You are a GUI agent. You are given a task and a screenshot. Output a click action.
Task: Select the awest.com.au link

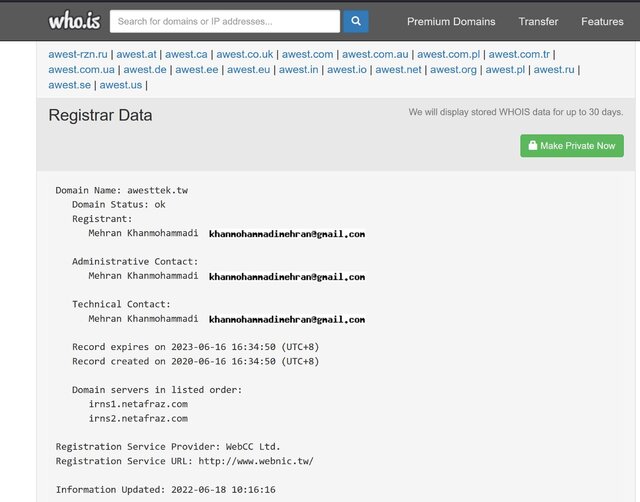click(375, 54)
